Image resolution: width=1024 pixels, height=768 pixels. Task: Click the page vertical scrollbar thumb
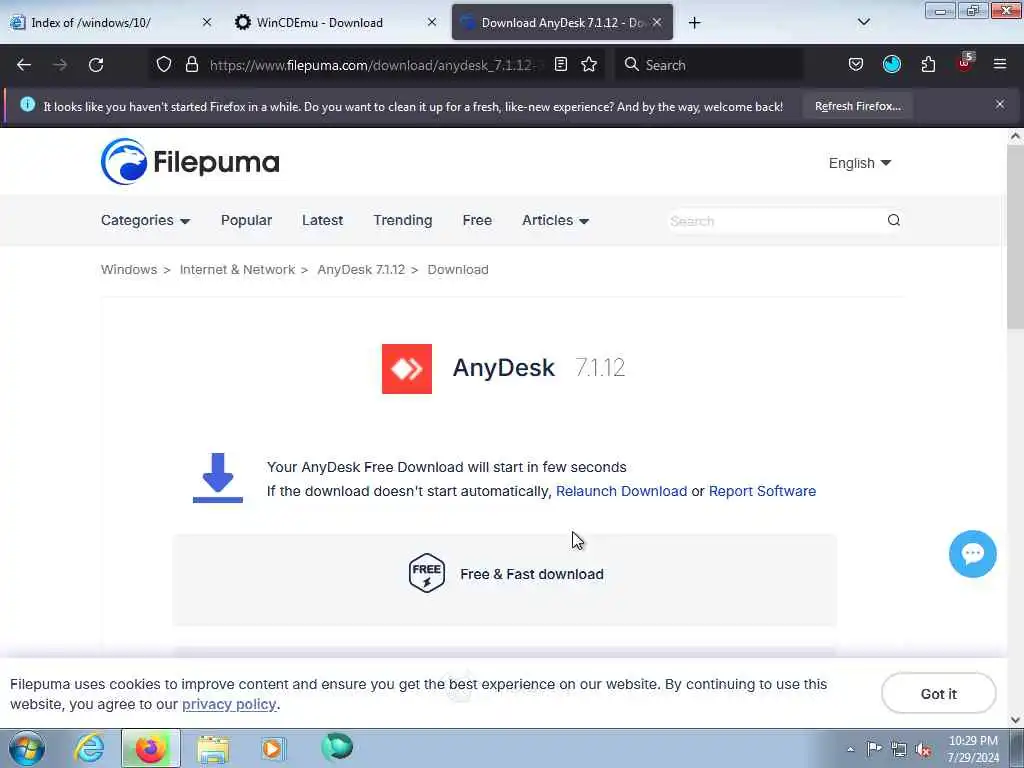click(x=1015, y=235)
